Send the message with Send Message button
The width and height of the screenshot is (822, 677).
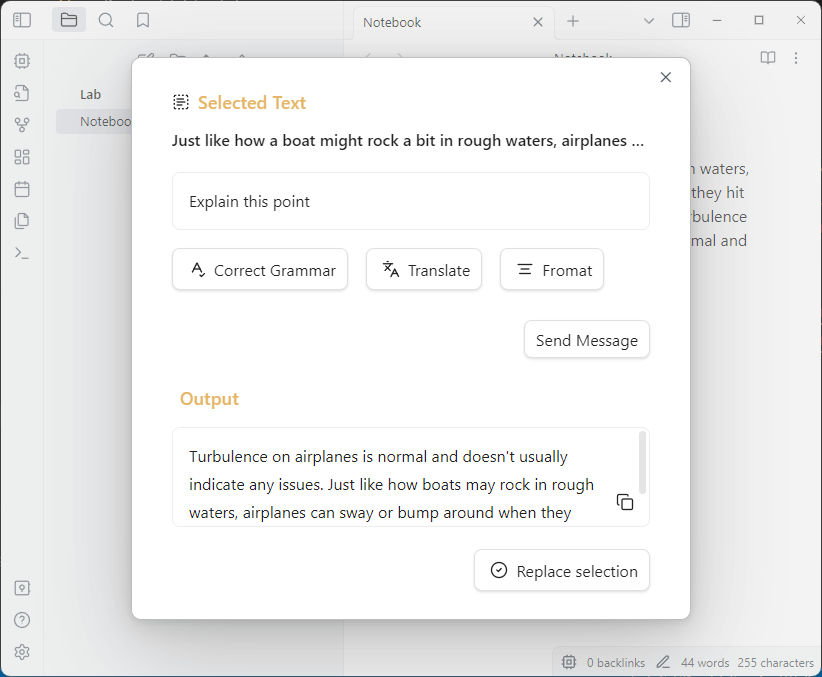coord(587,340)
